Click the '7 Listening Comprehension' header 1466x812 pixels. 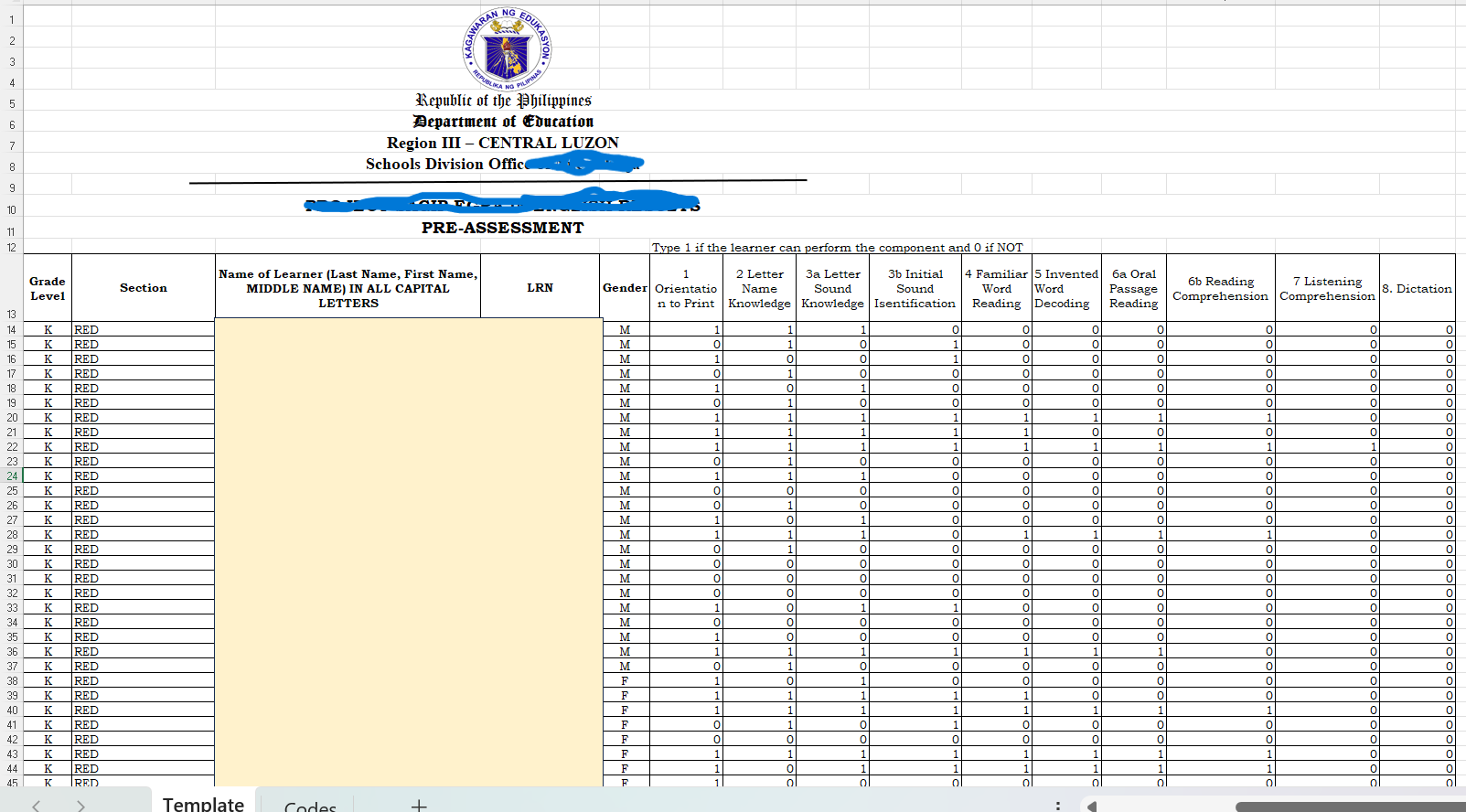1327,288
